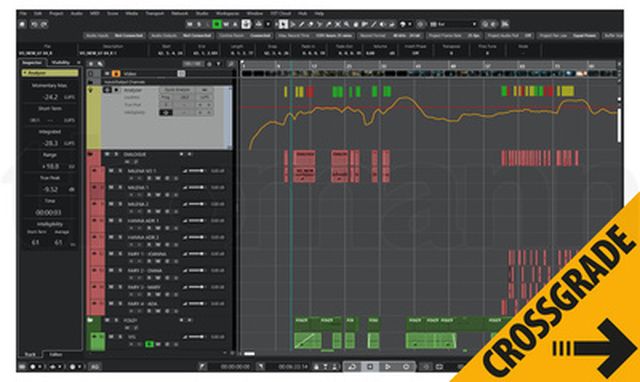The height and width of the screenshot is (382, 640).
Task: Click the Integrated loudness value in Inspector
Action: pos(51,143)
